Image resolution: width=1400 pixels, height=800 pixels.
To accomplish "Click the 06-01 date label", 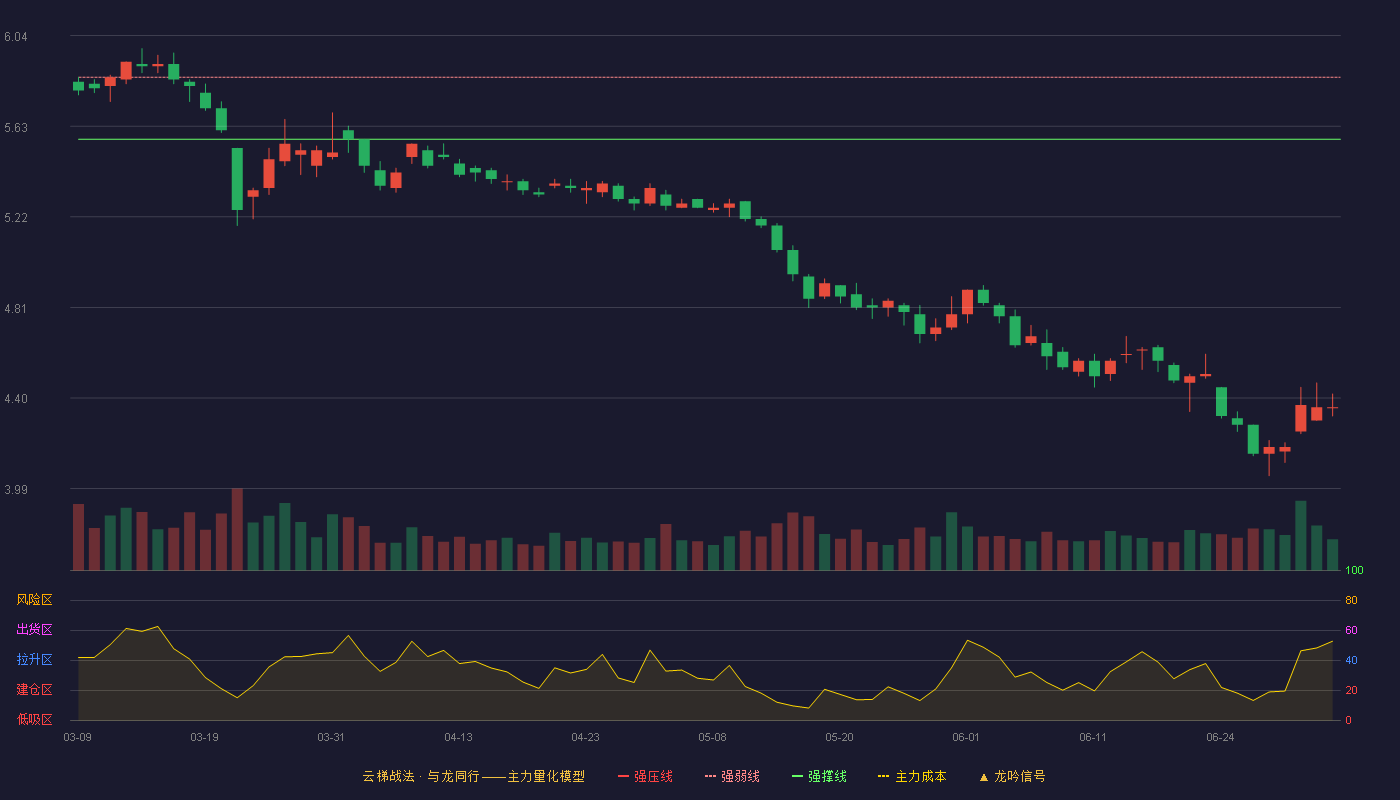I will 966,737.
